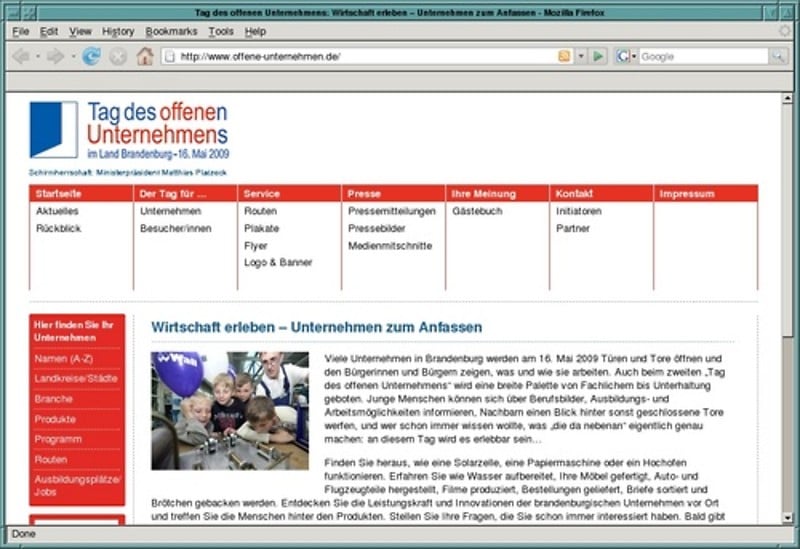Open the View menu
Image resolution: width=800 pixels, height=549 pixels.
tap(80, 32)
